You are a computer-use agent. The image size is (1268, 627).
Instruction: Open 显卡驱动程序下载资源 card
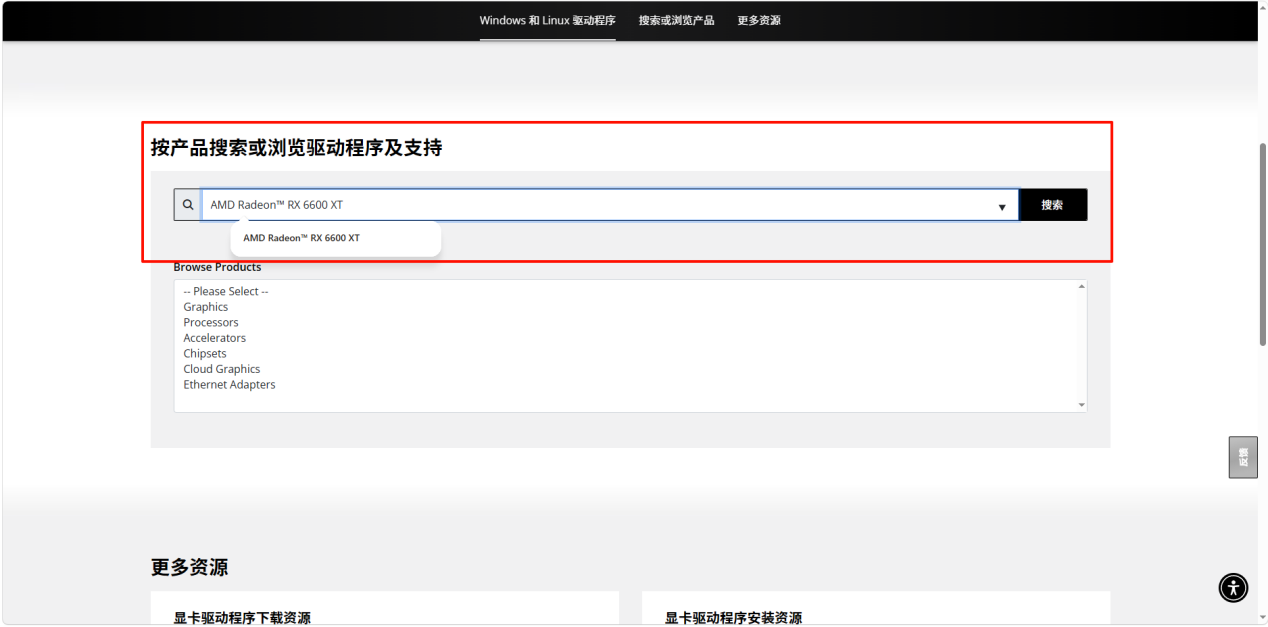[385, 609]
